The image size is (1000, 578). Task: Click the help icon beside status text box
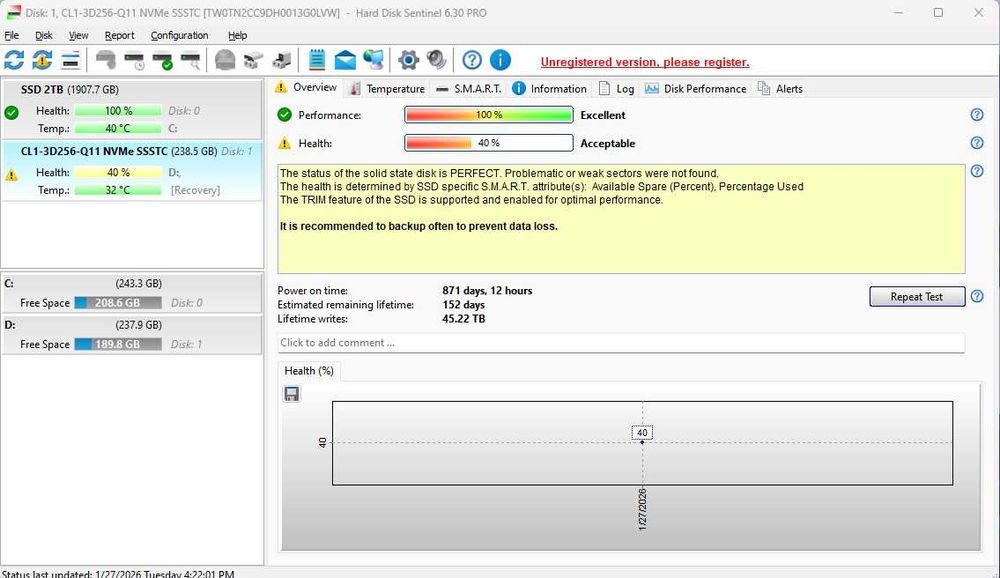pyautogui.click(x=976, y=171)
